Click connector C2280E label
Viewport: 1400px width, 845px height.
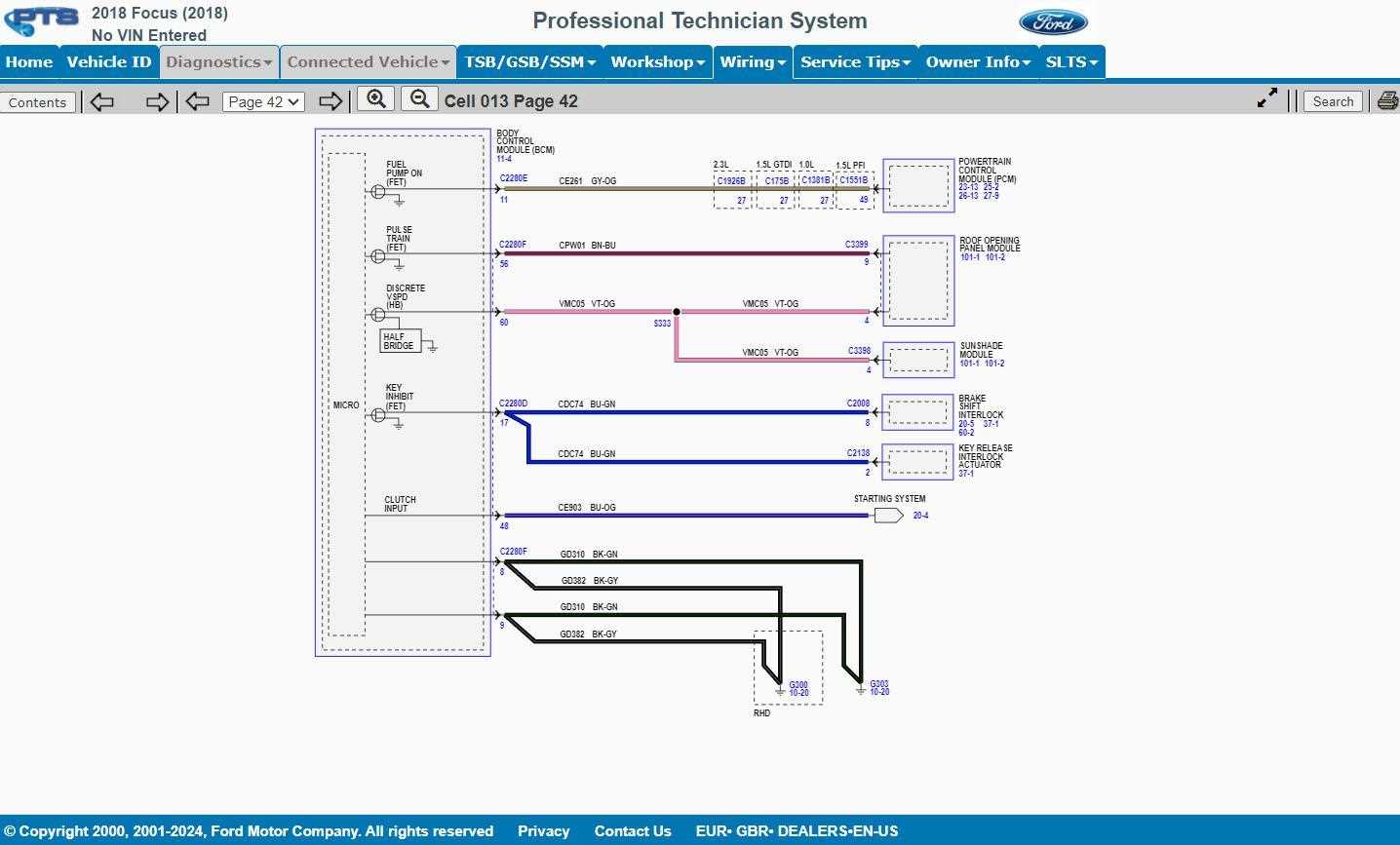(x=514, y=178)
